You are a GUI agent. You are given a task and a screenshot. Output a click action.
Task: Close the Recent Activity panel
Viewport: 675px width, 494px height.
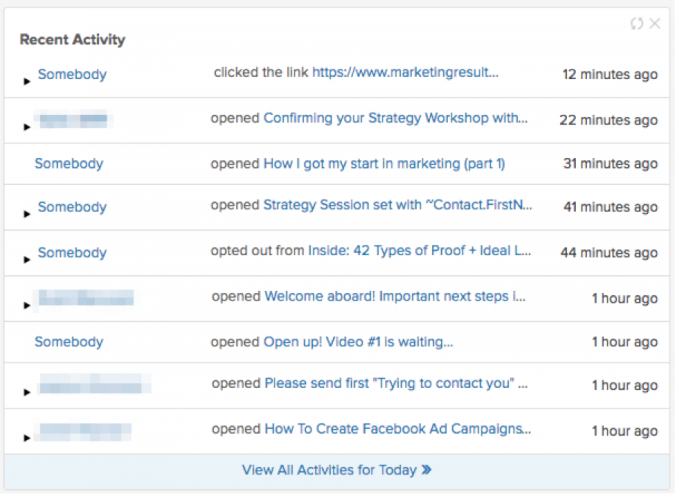655,23
